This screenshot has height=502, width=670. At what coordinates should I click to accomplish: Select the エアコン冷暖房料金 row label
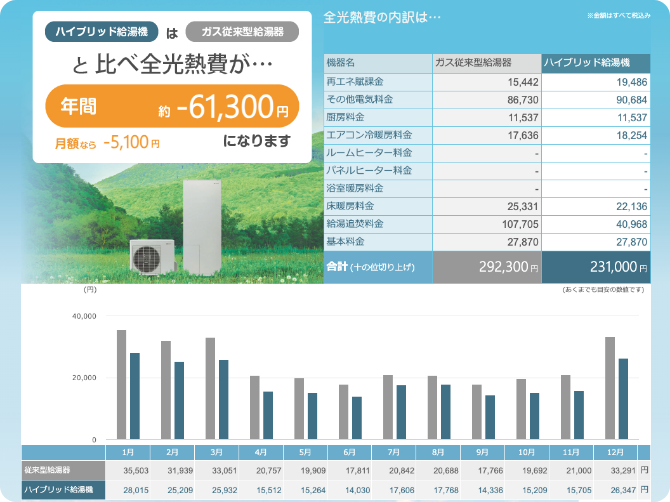point(369,135)
